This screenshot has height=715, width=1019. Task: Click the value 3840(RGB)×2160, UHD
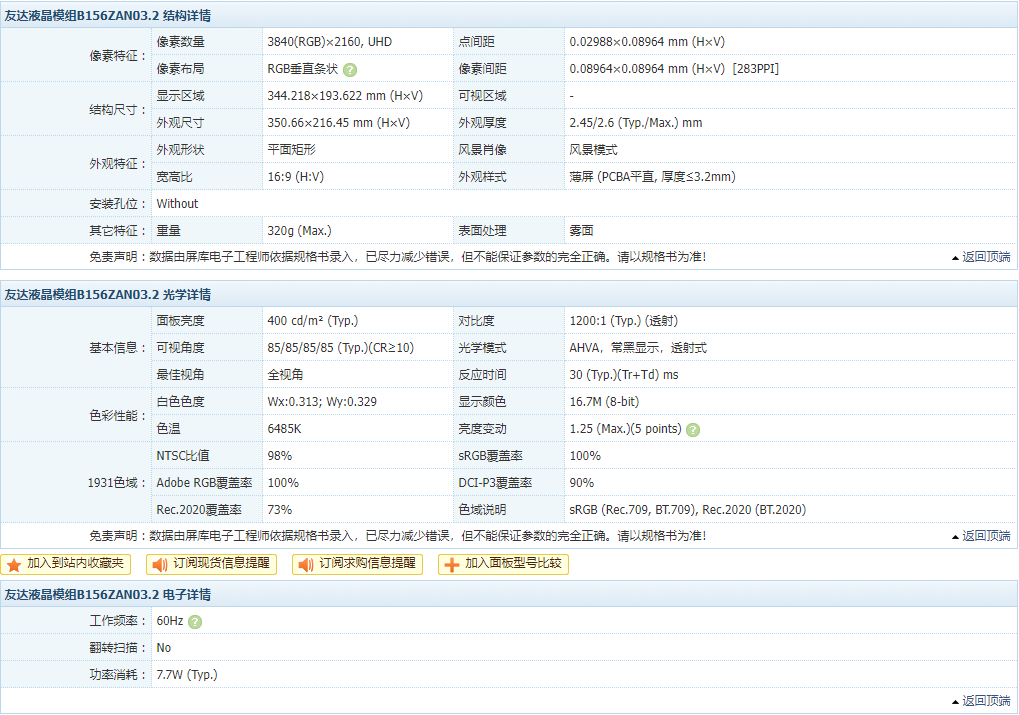click(329, 42)
